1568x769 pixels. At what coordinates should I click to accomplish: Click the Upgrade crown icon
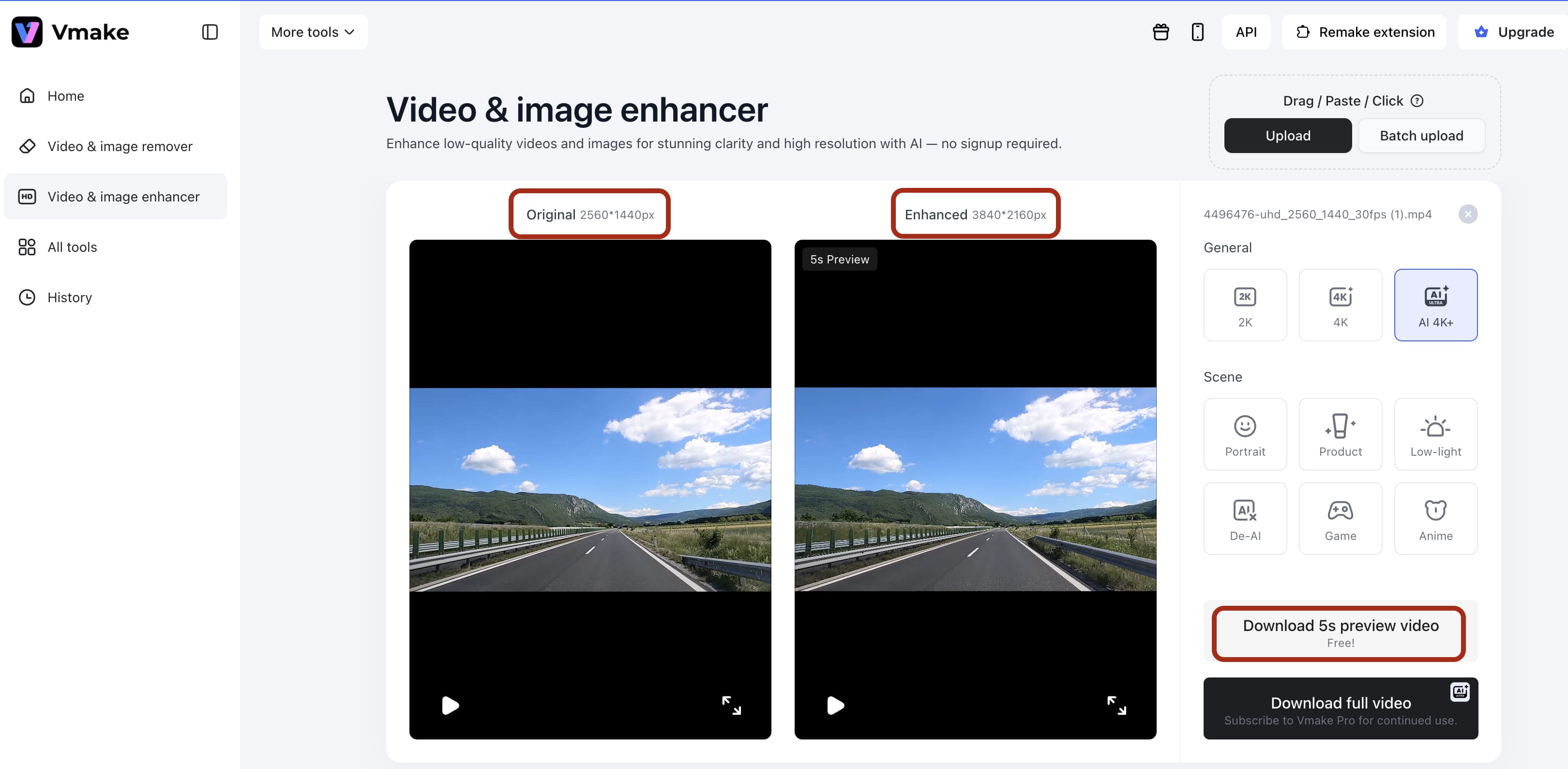[x=1481, y=31]
